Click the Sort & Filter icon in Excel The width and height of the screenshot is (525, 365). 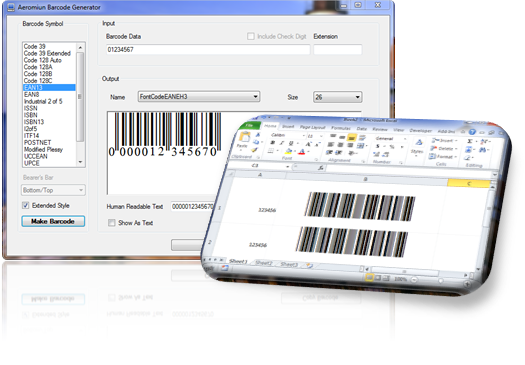pyautogui.click(x=484, y=142)
